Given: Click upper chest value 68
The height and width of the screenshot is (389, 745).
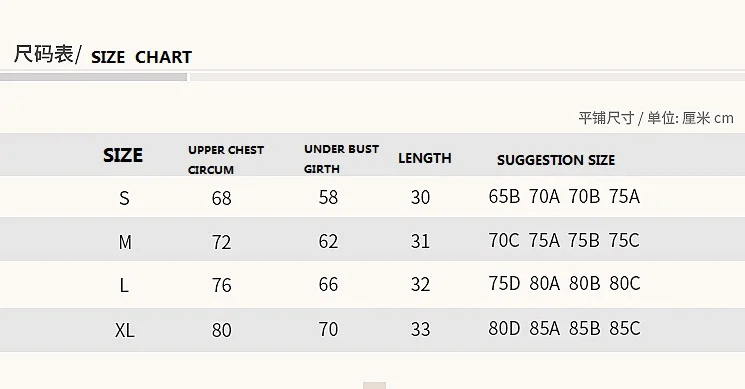Looking at the screenshot, I should tap(221, 198).
